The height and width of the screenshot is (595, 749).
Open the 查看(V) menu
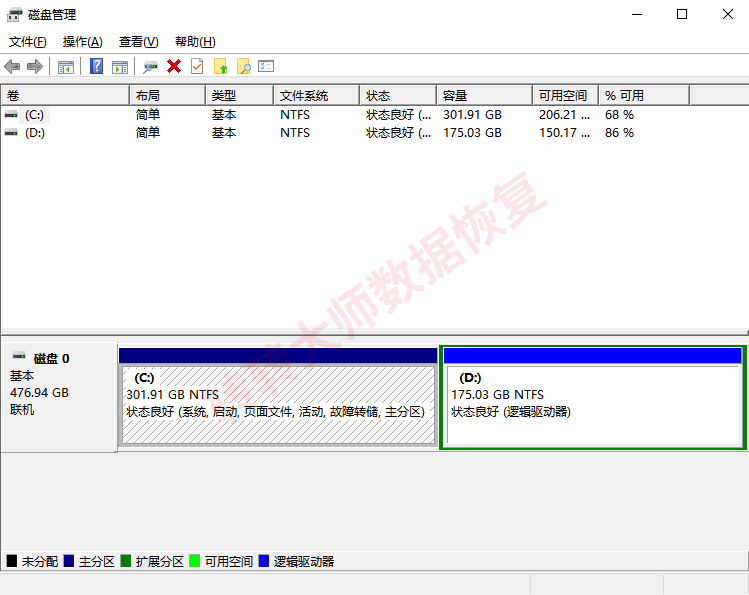pos(138,42)
